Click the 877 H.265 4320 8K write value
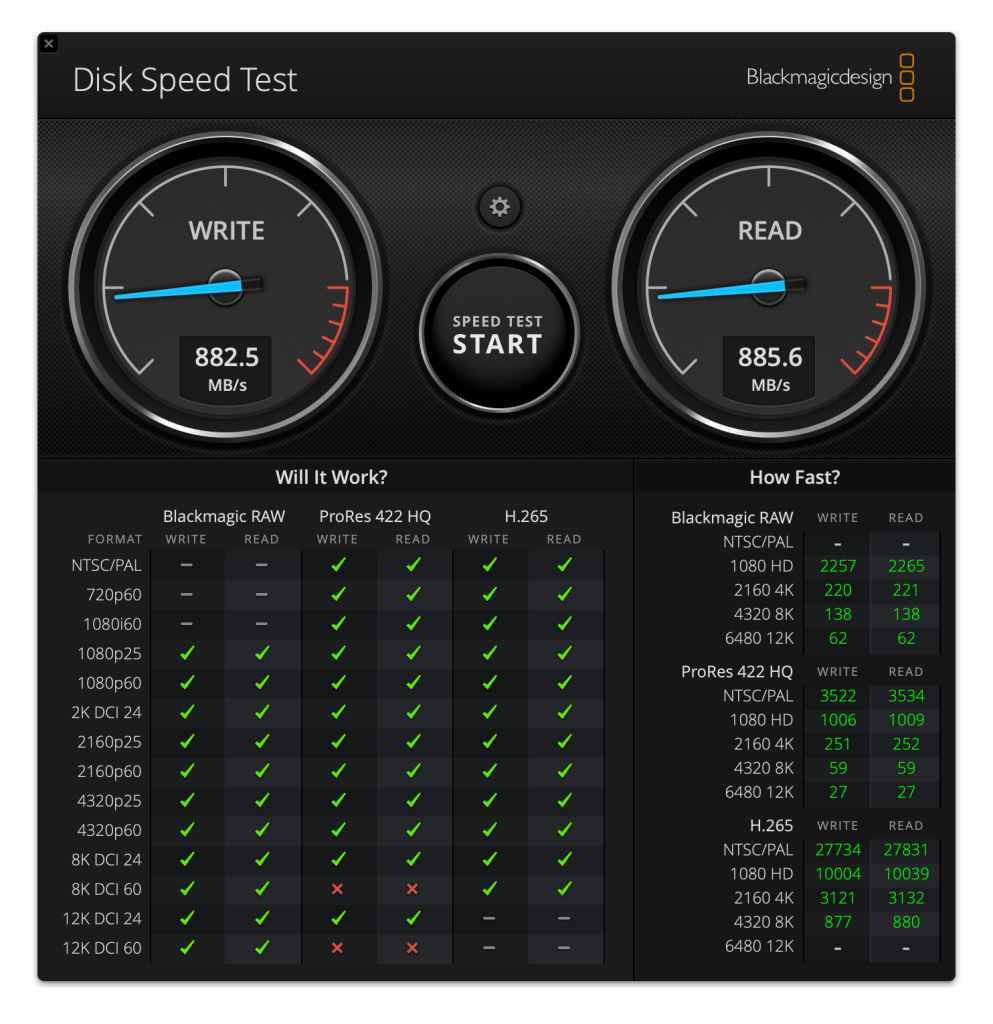993x1024 pixels. point(838,923)
